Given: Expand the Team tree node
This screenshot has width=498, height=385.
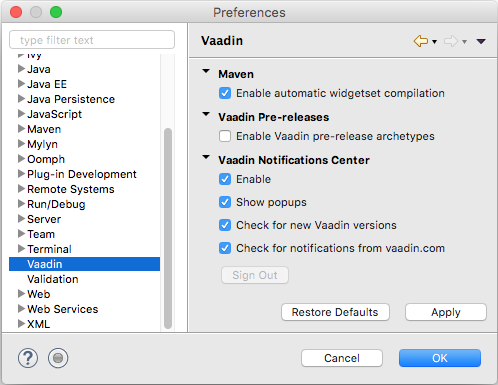Looking at the screenshot, I should point(21,234).
